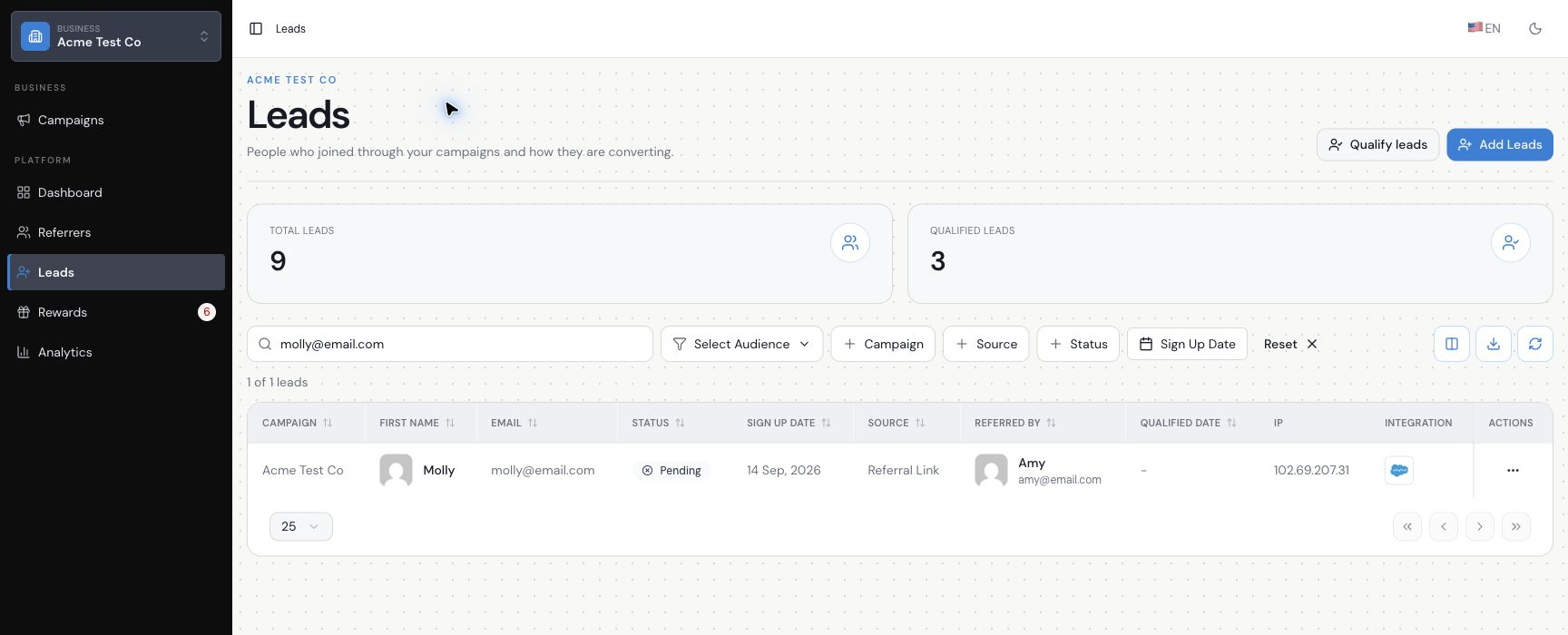Viewport: 1568px width, 635px height.
Task: Sort by Source column
Action: [897, 423]
